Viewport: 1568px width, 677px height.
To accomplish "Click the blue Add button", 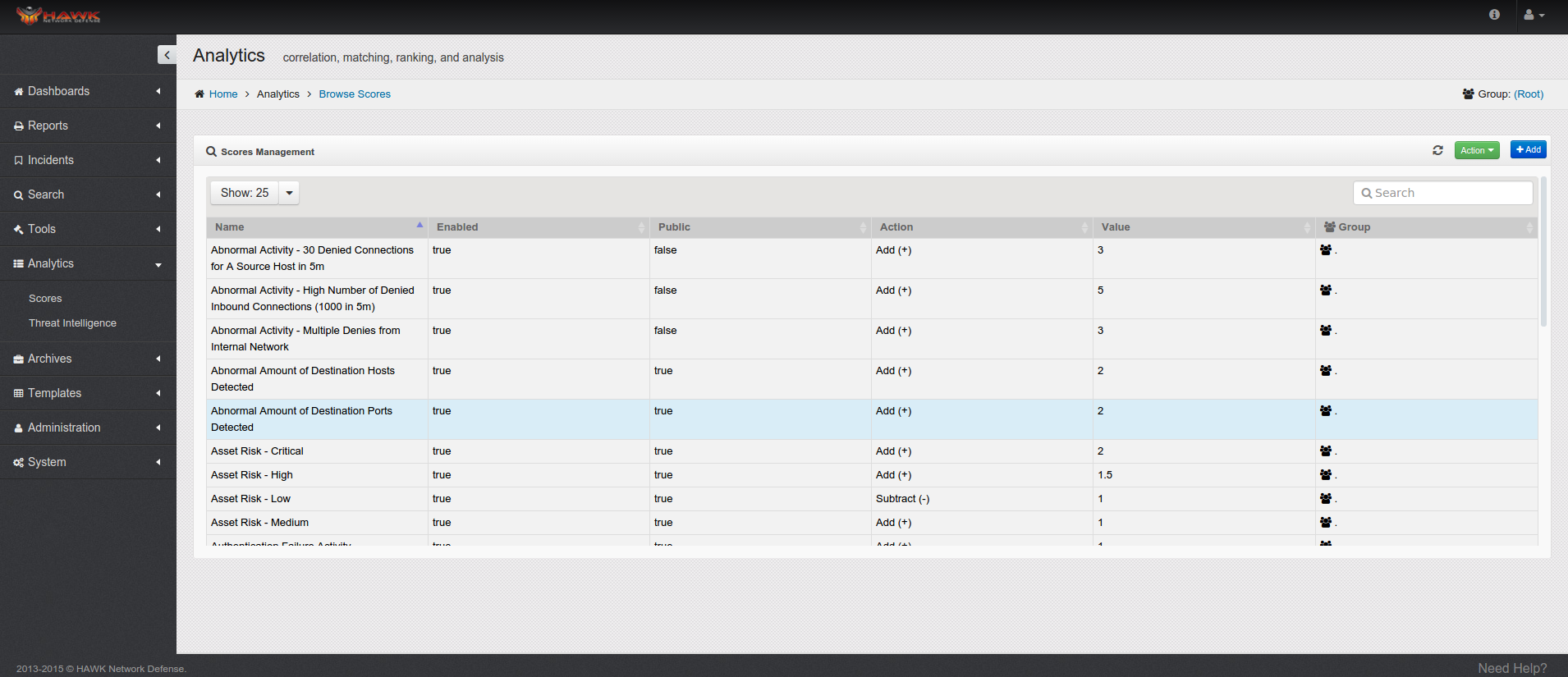I will pos(1528,149).
